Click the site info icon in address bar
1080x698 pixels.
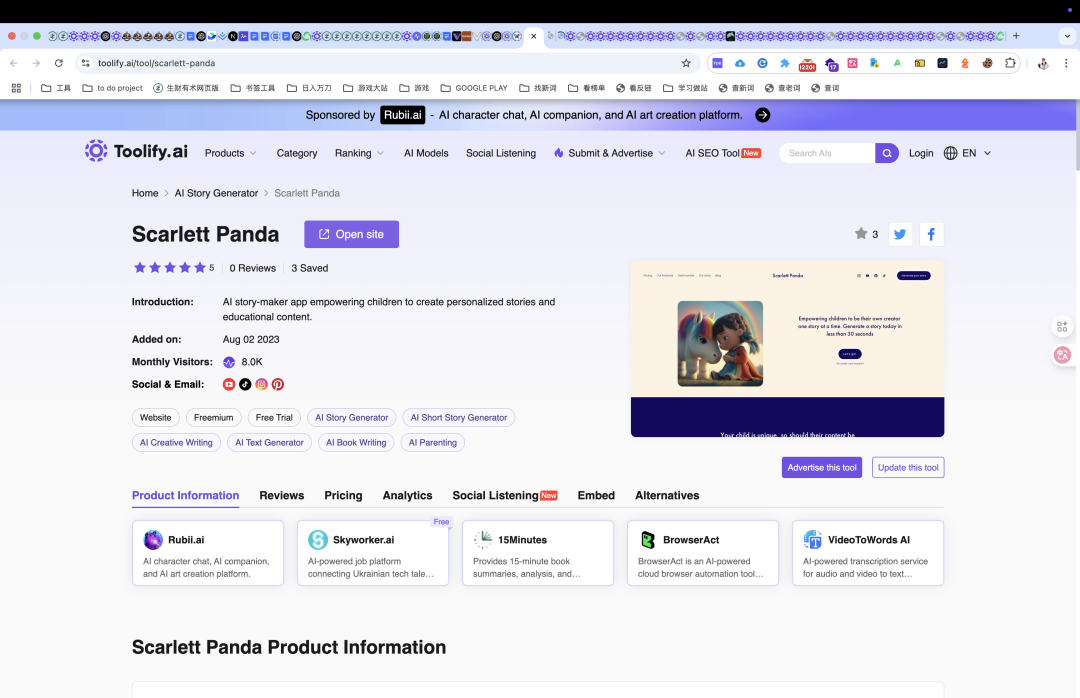click(85, 63)
